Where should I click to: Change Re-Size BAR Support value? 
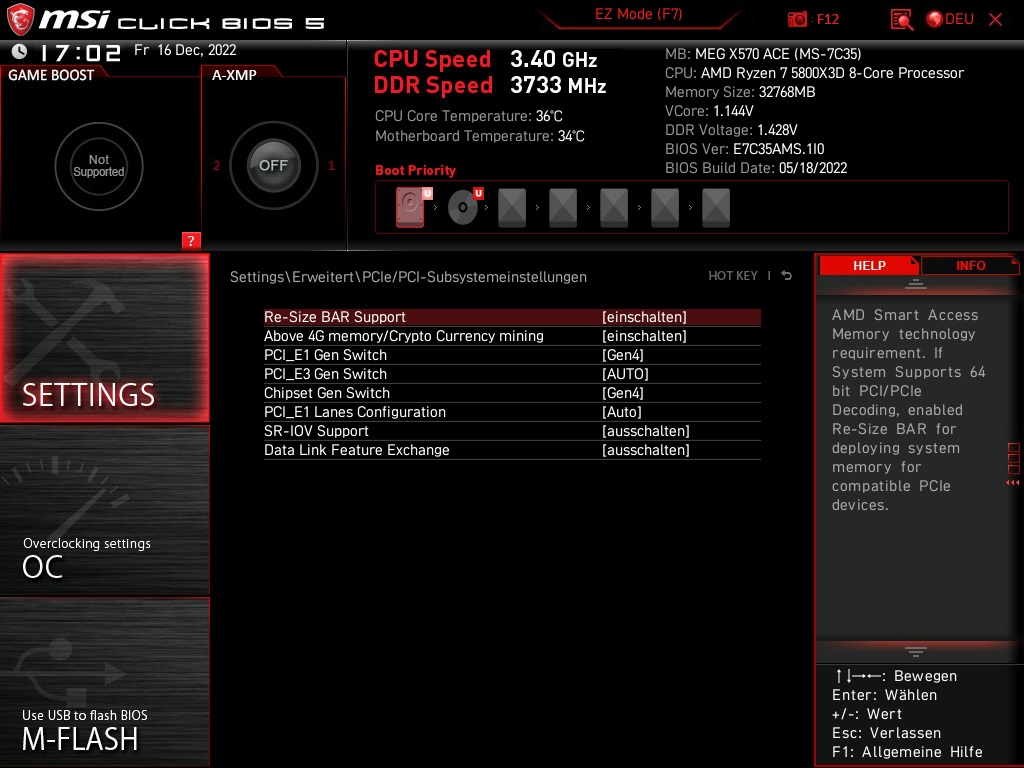click(x=644, y=317)
